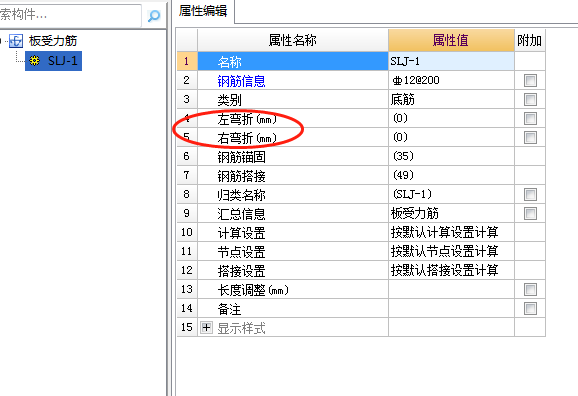
Task: Select the 计算设置 property label
Action: [241, 233]
